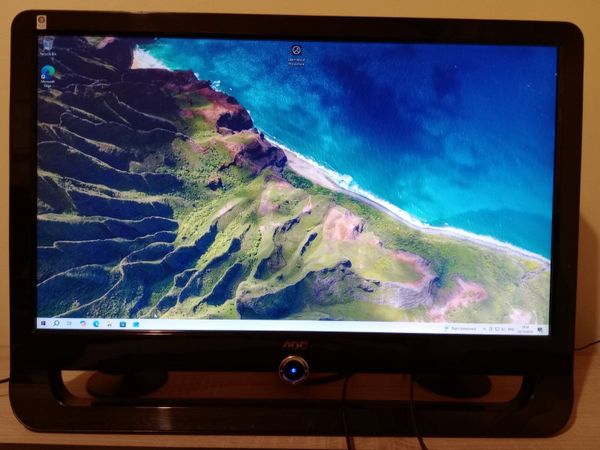Launch Microsoft Edge from the taskbar
Screen dimensions: 600x450
click(96, 323)
